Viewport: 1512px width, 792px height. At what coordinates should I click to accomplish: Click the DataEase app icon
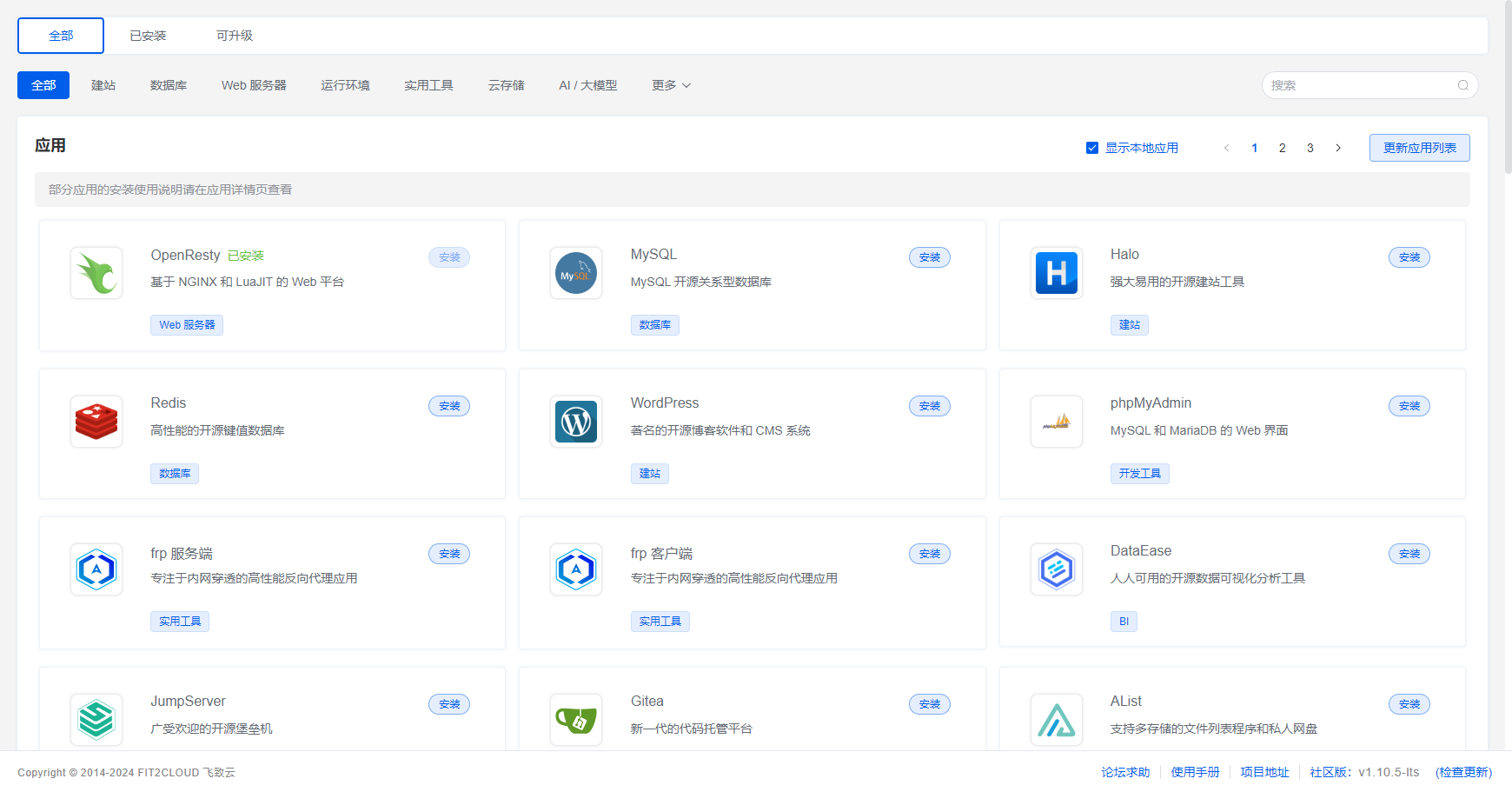tap(1057, 569)
